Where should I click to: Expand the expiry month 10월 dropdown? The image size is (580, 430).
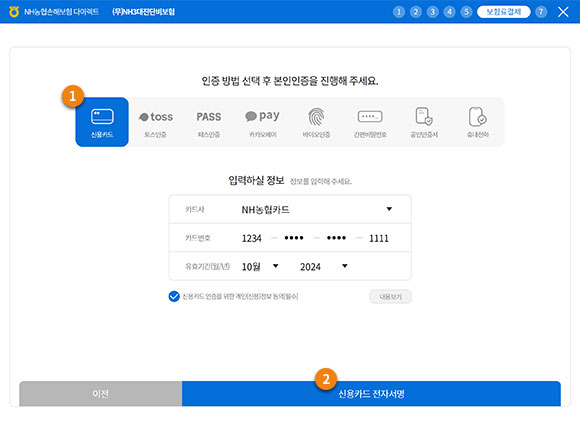click(x=260, y=266)
